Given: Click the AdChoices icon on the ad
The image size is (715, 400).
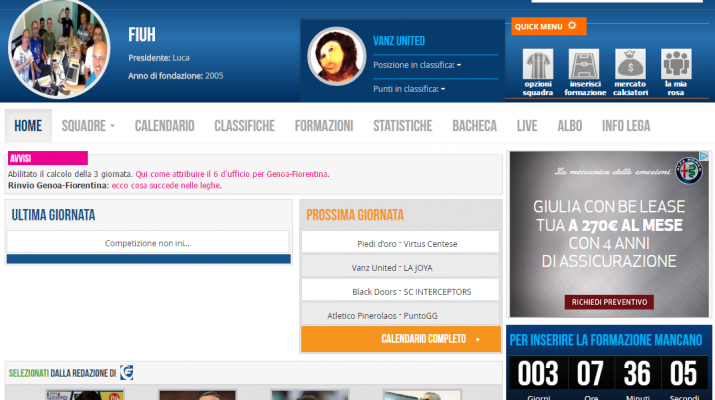Looking at the screenshot, I should coord(703,157).
